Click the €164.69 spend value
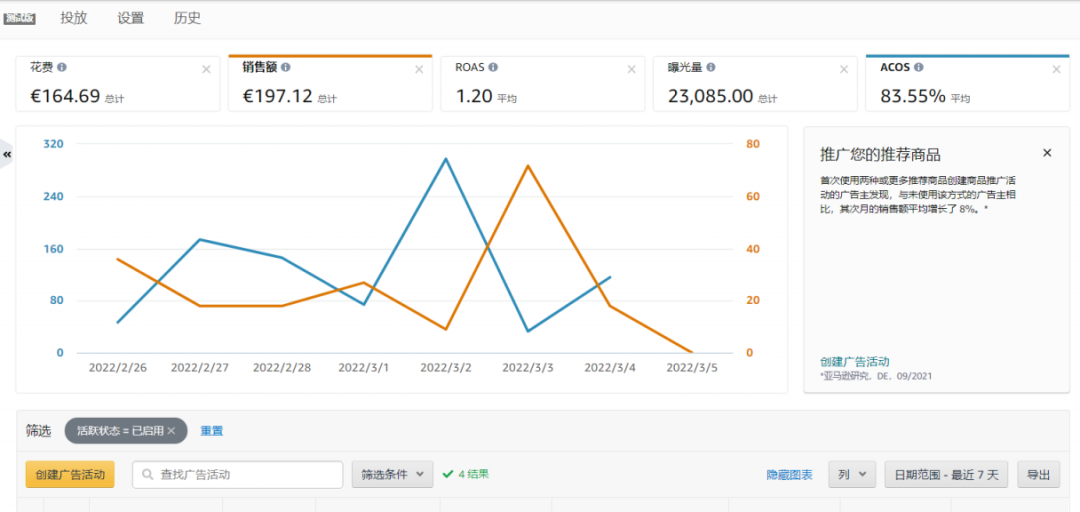Viewport: 1080px width, 512px height. coord(65,96)
